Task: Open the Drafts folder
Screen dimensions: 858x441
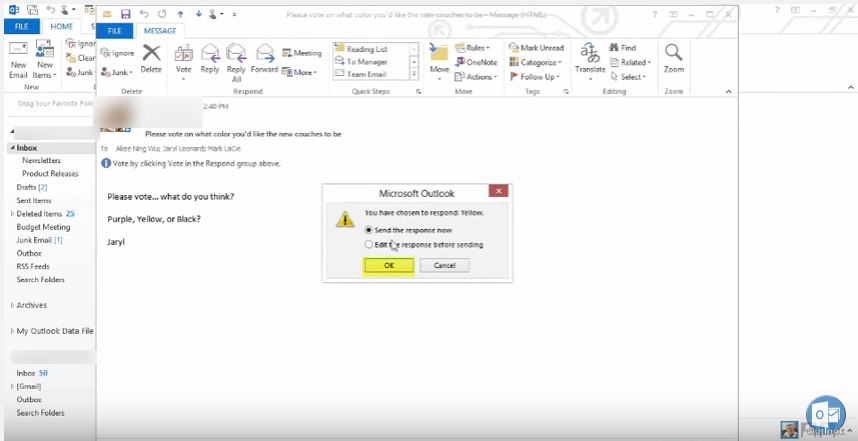Action: tap(32, 187)
